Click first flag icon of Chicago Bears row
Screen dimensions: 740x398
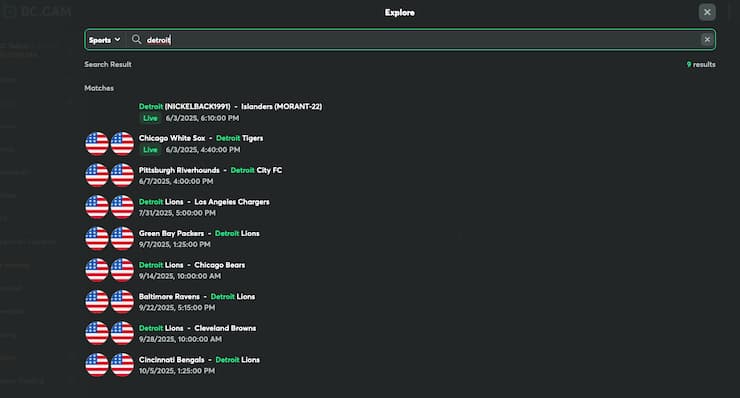pos(97,270)
